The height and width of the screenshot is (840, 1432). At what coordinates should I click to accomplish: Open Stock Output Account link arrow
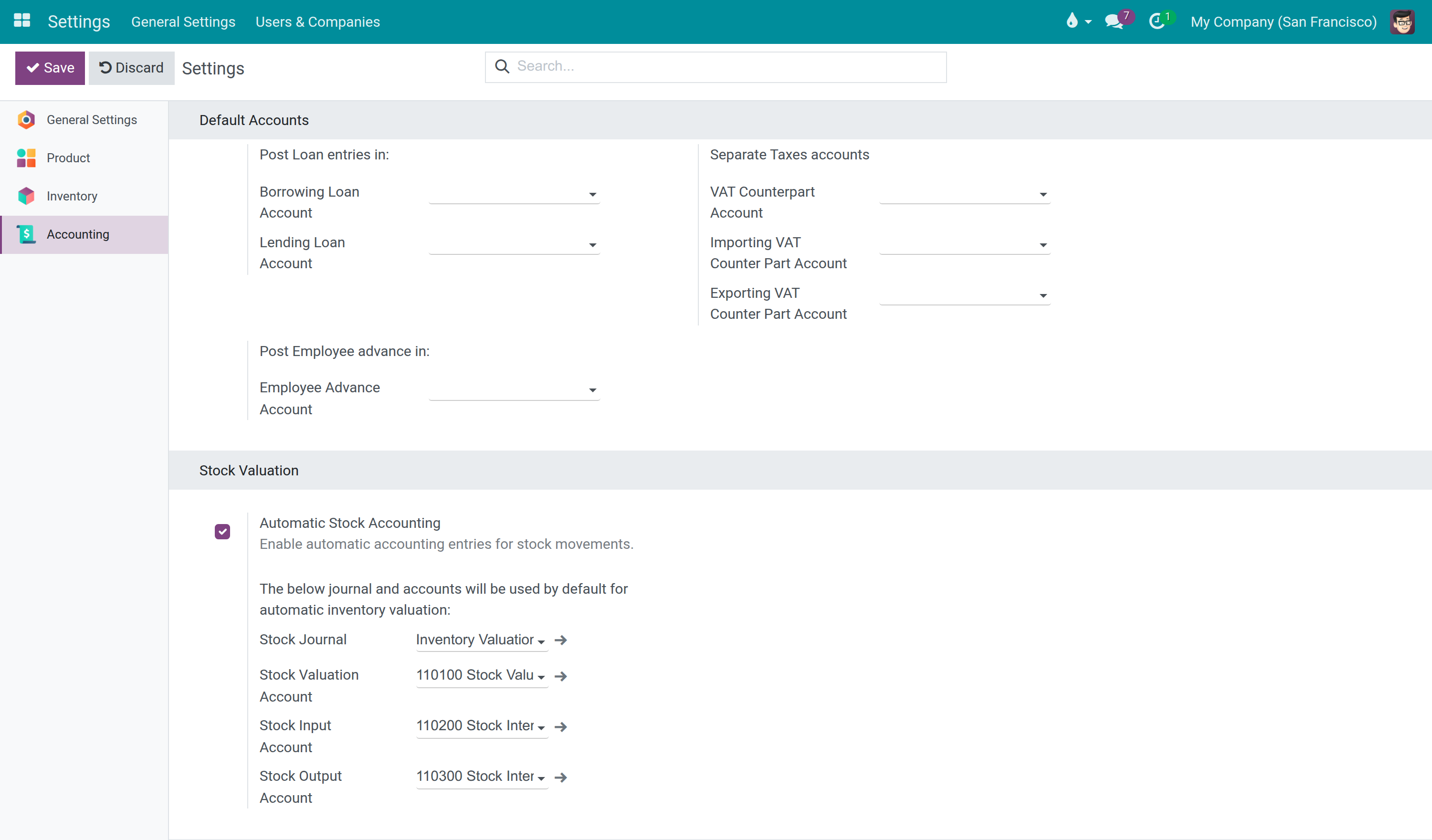click(x=561, y=777)
